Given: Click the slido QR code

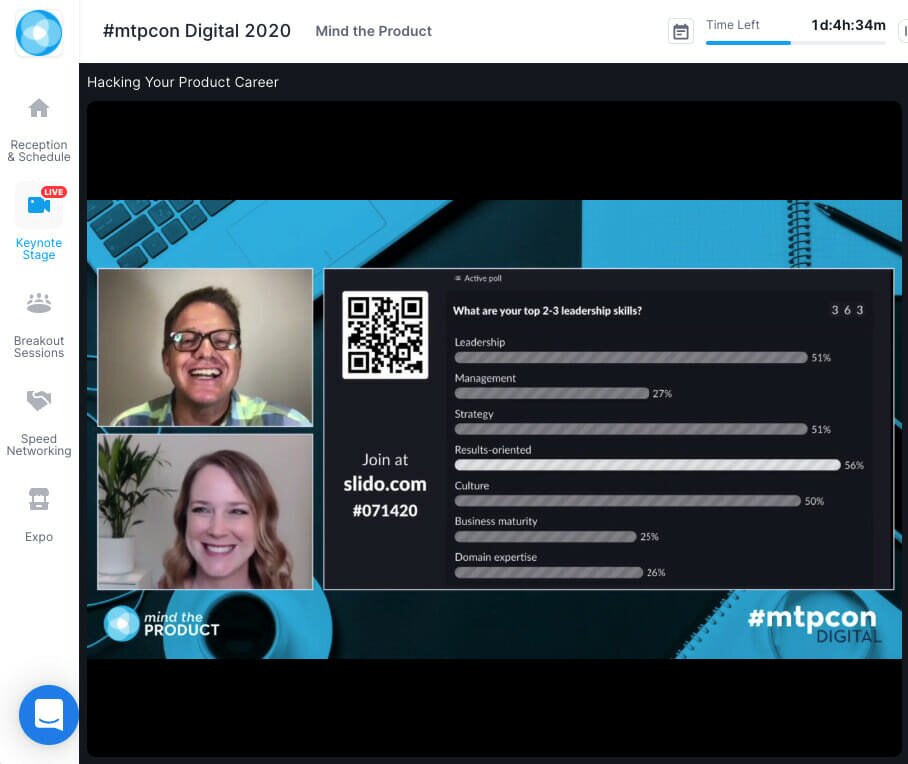Looking at the screenshot, I should [x=383, y=334].
